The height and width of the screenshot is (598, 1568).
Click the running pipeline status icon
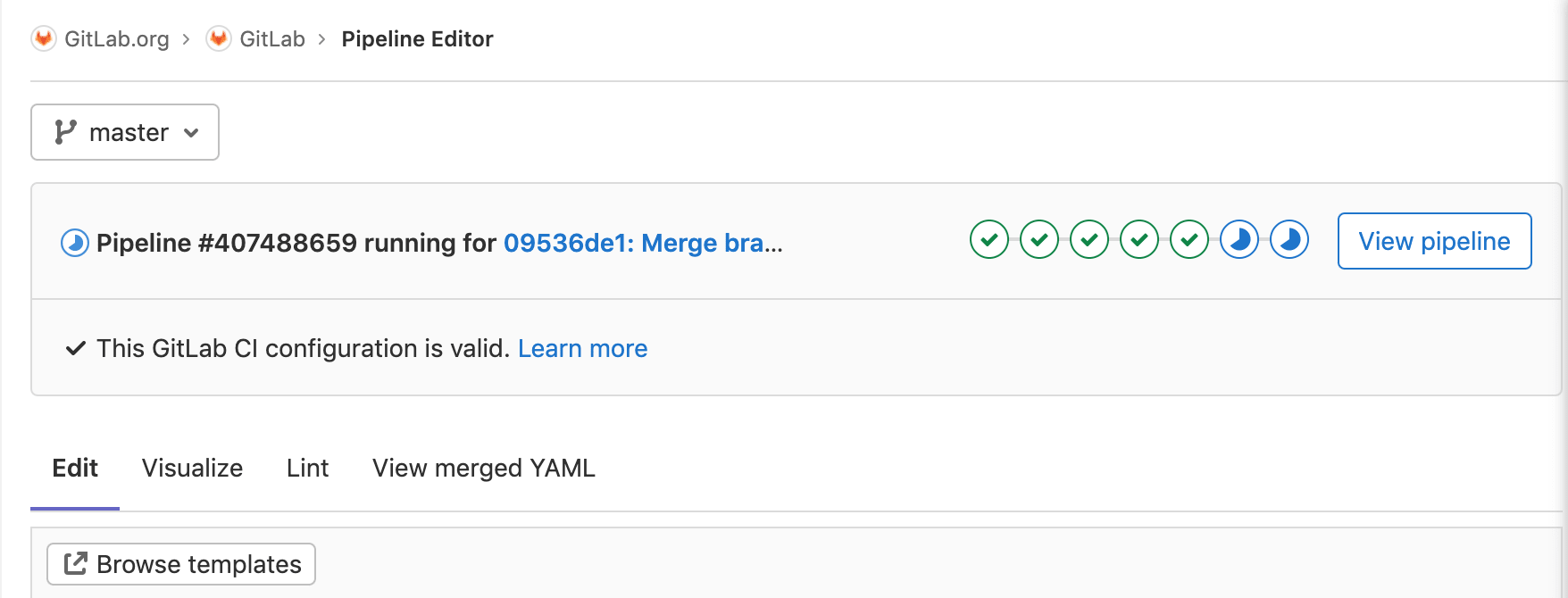pyautogui.click(x=73, y=242)
